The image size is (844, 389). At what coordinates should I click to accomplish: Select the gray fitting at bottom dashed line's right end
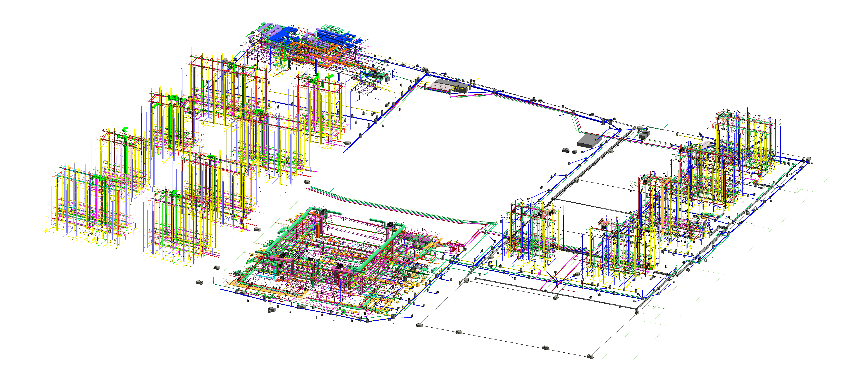[590, 356]
